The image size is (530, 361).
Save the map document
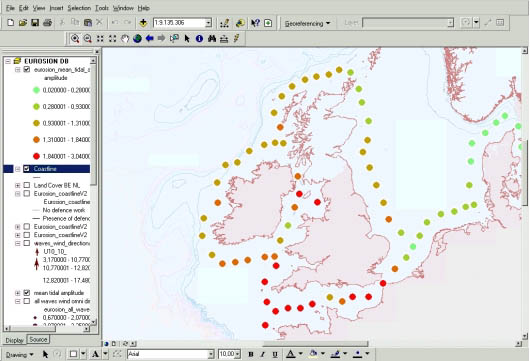35,23
